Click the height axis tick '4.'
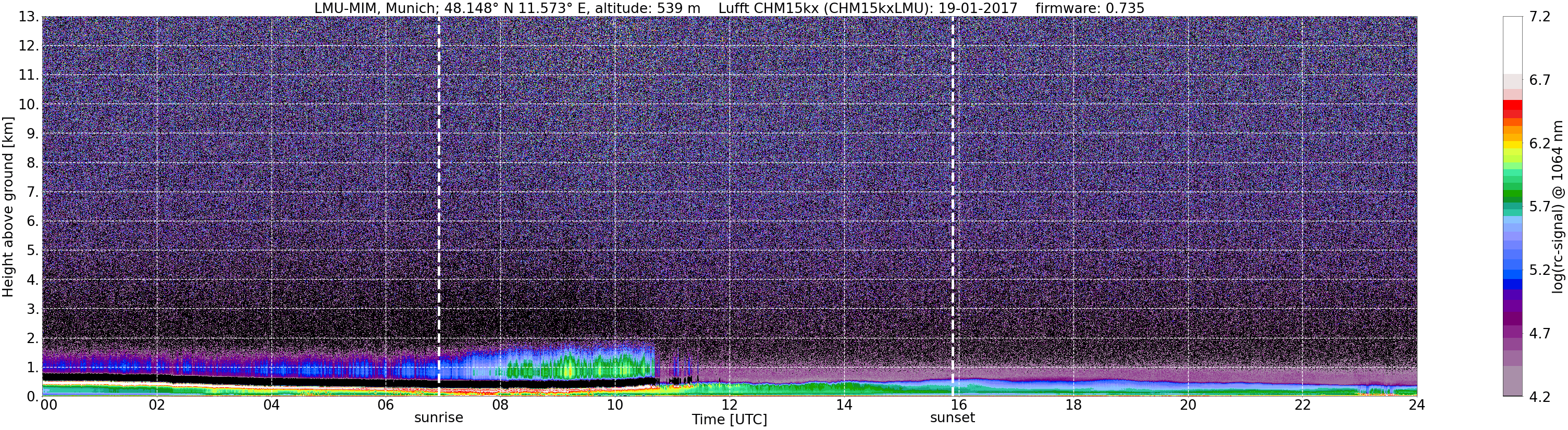This screenshot has width=1568, height=430. tap(33, 279)
